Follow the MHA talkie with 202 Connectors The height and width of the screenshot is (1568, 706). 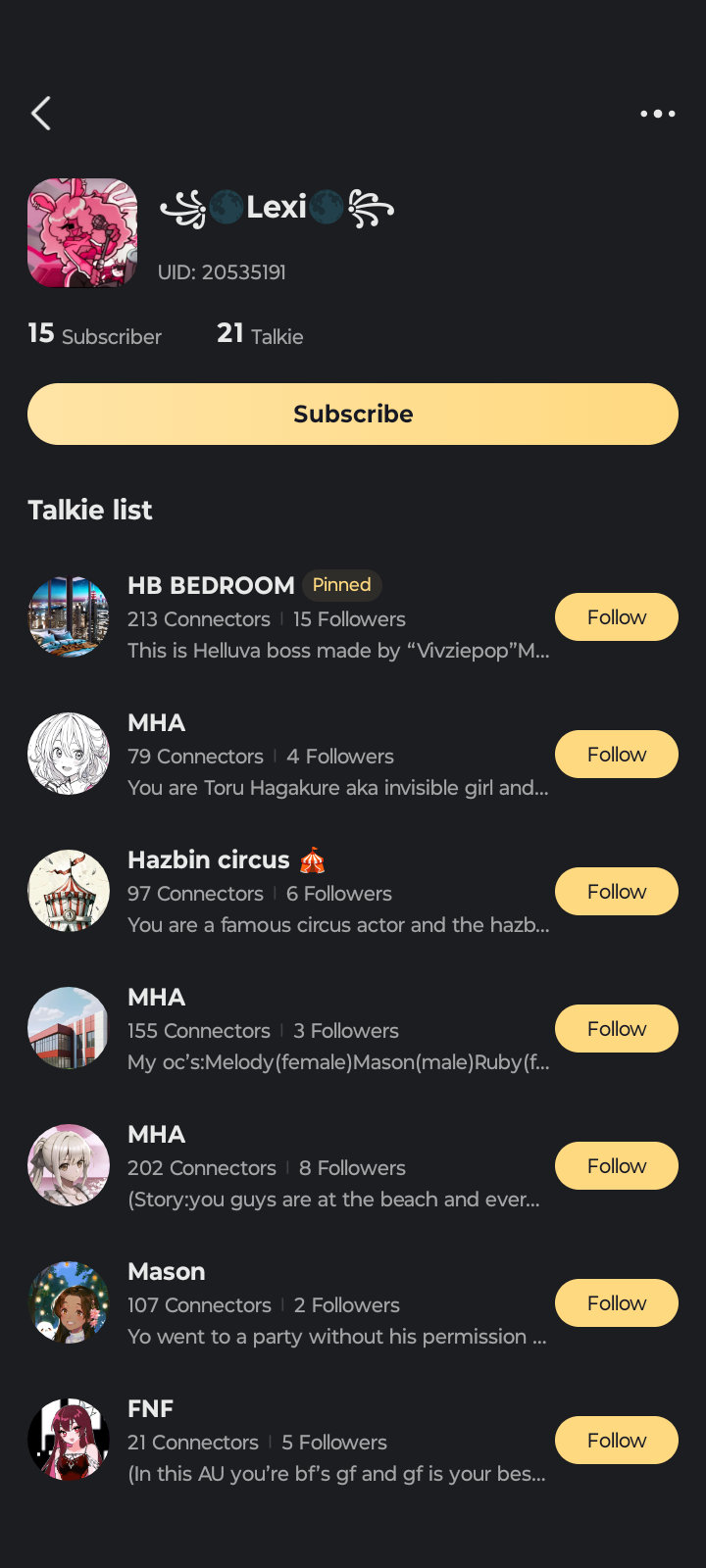(x=616, y=1166)
